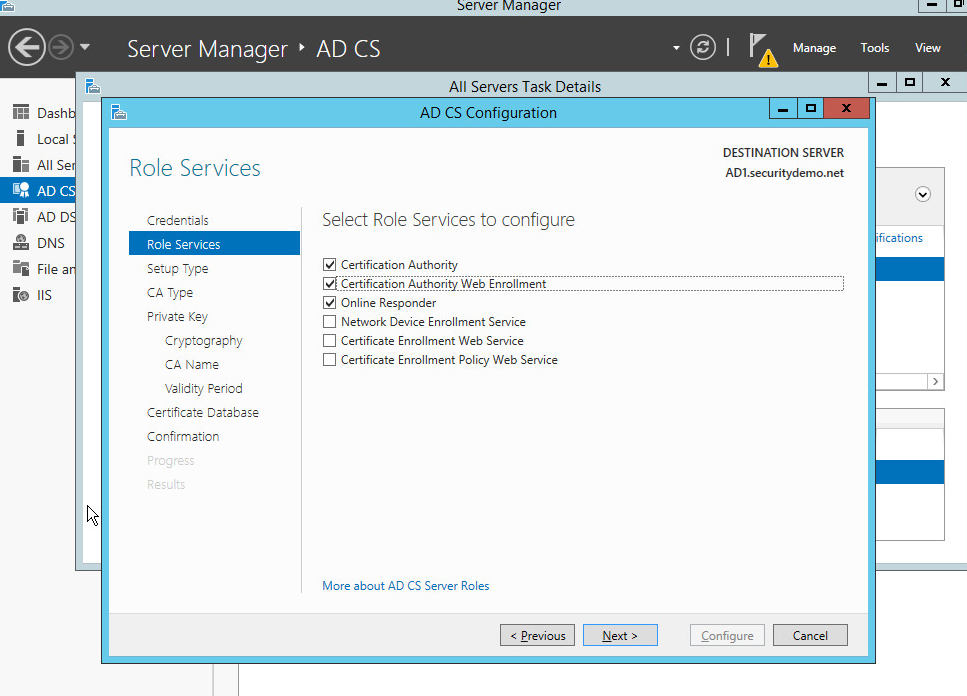Click the Next button
This screenshot has height=696, width=967.
click(620, 635)
